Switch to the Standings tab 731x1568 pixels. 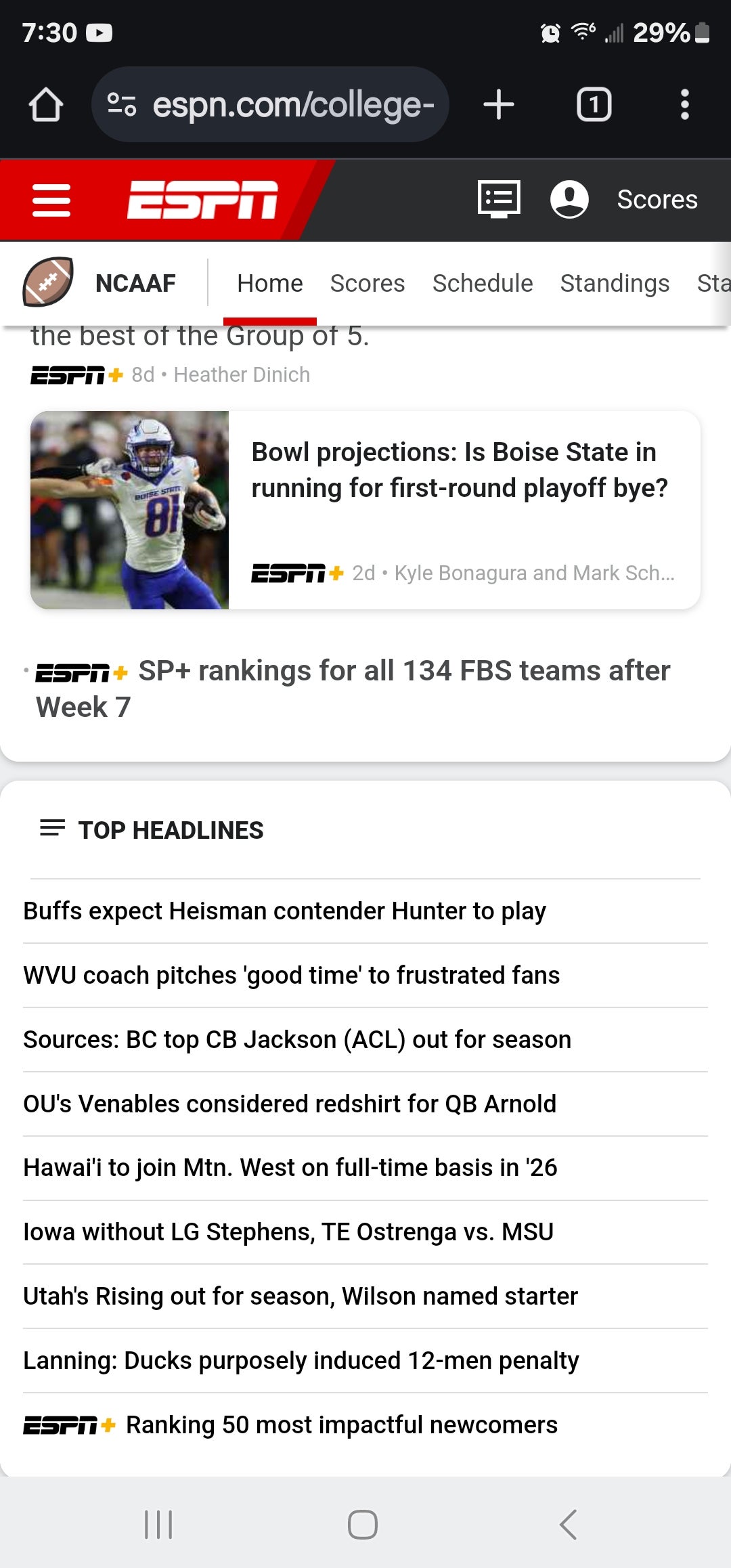point(614,283)
